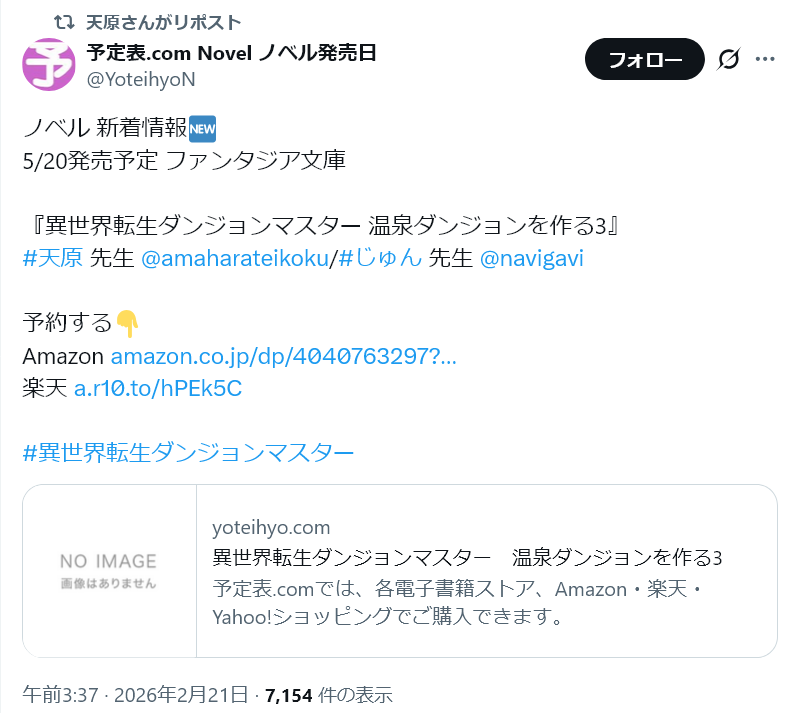The width and height of the screenshot is (798, 713).
Task: Click the 予定表.com profile avatar
Action: pyautogui.click(x=49, y=65)
